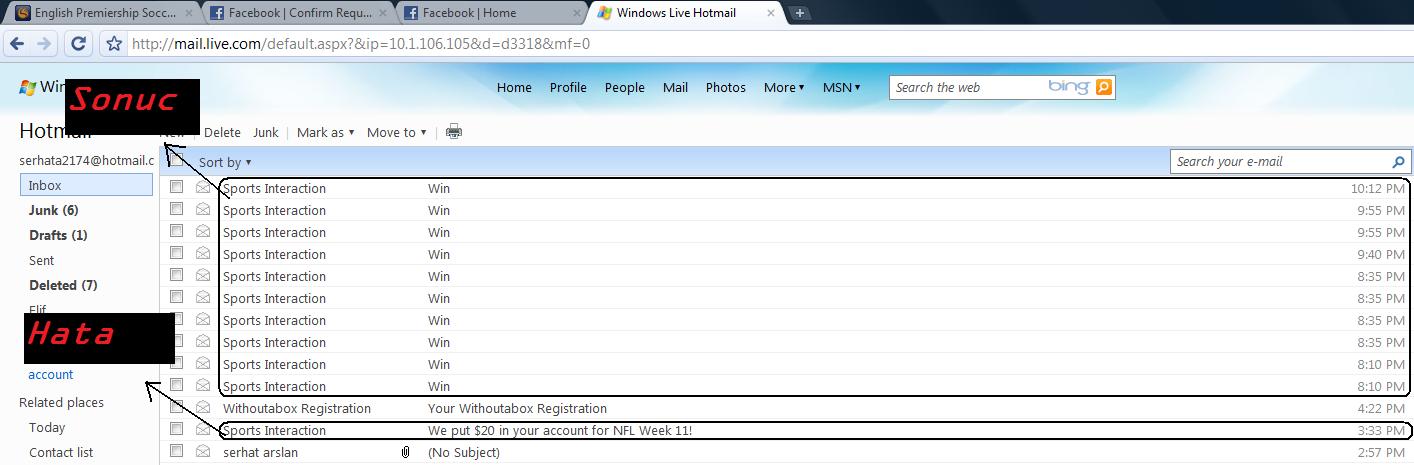Bookmark this page with the star icon

114,44
